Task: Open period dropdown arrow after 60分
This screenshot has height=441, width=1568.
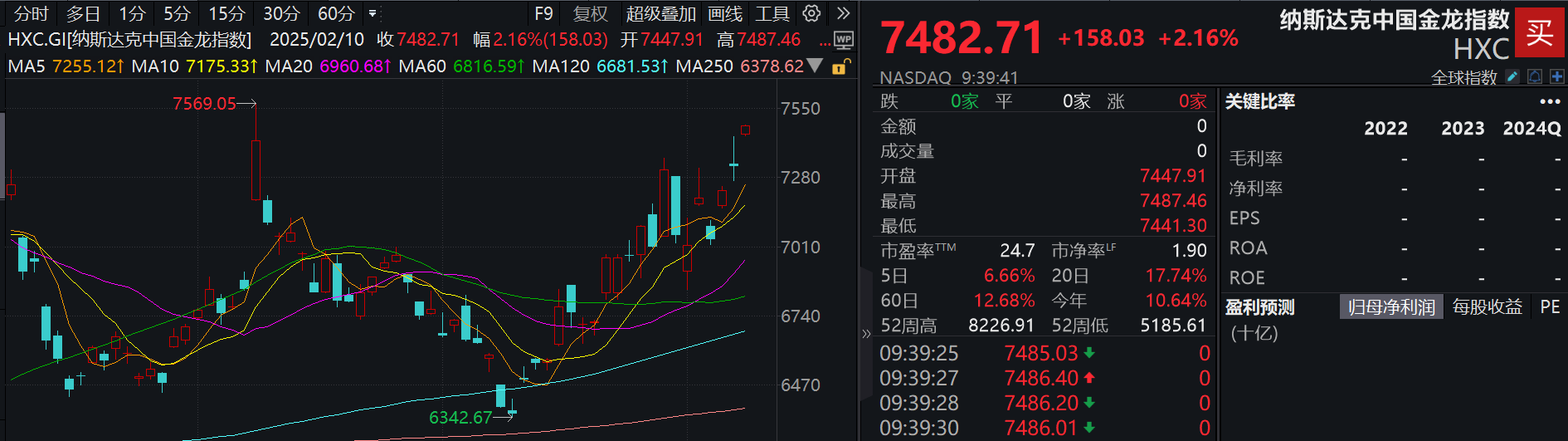Action: (373, 13)
